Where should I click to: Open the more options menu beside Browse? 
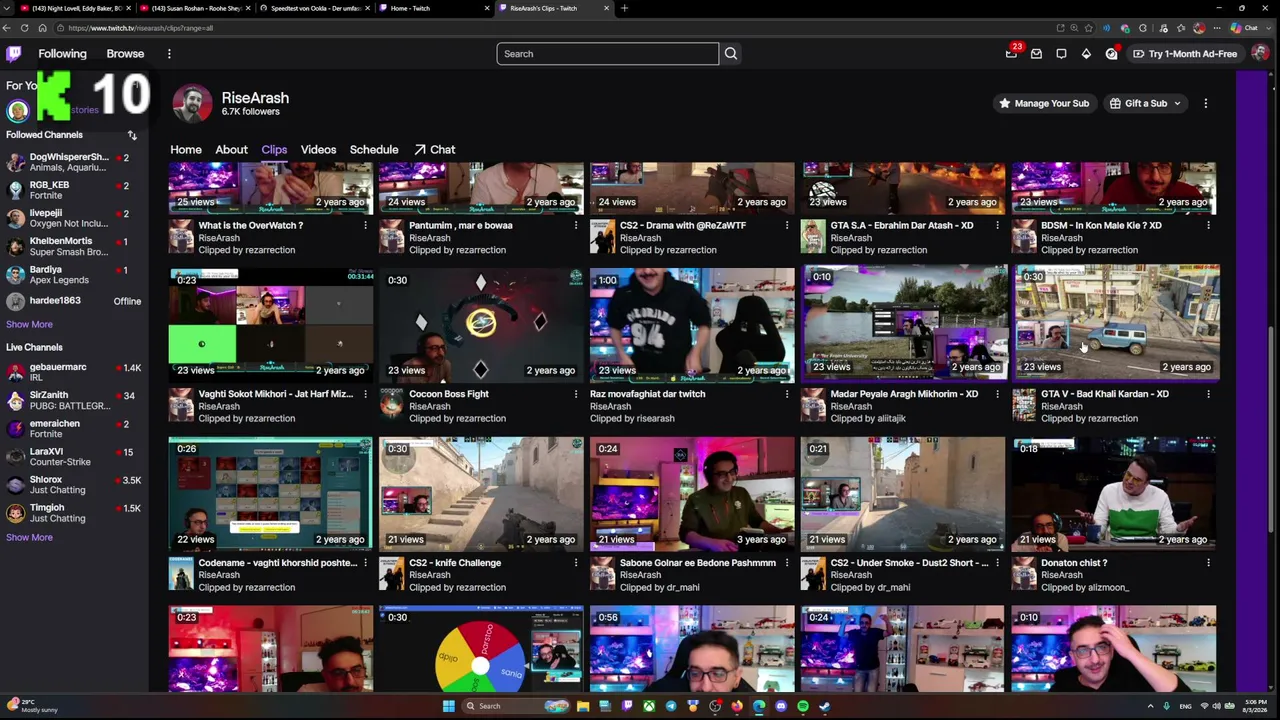[169, 54]
